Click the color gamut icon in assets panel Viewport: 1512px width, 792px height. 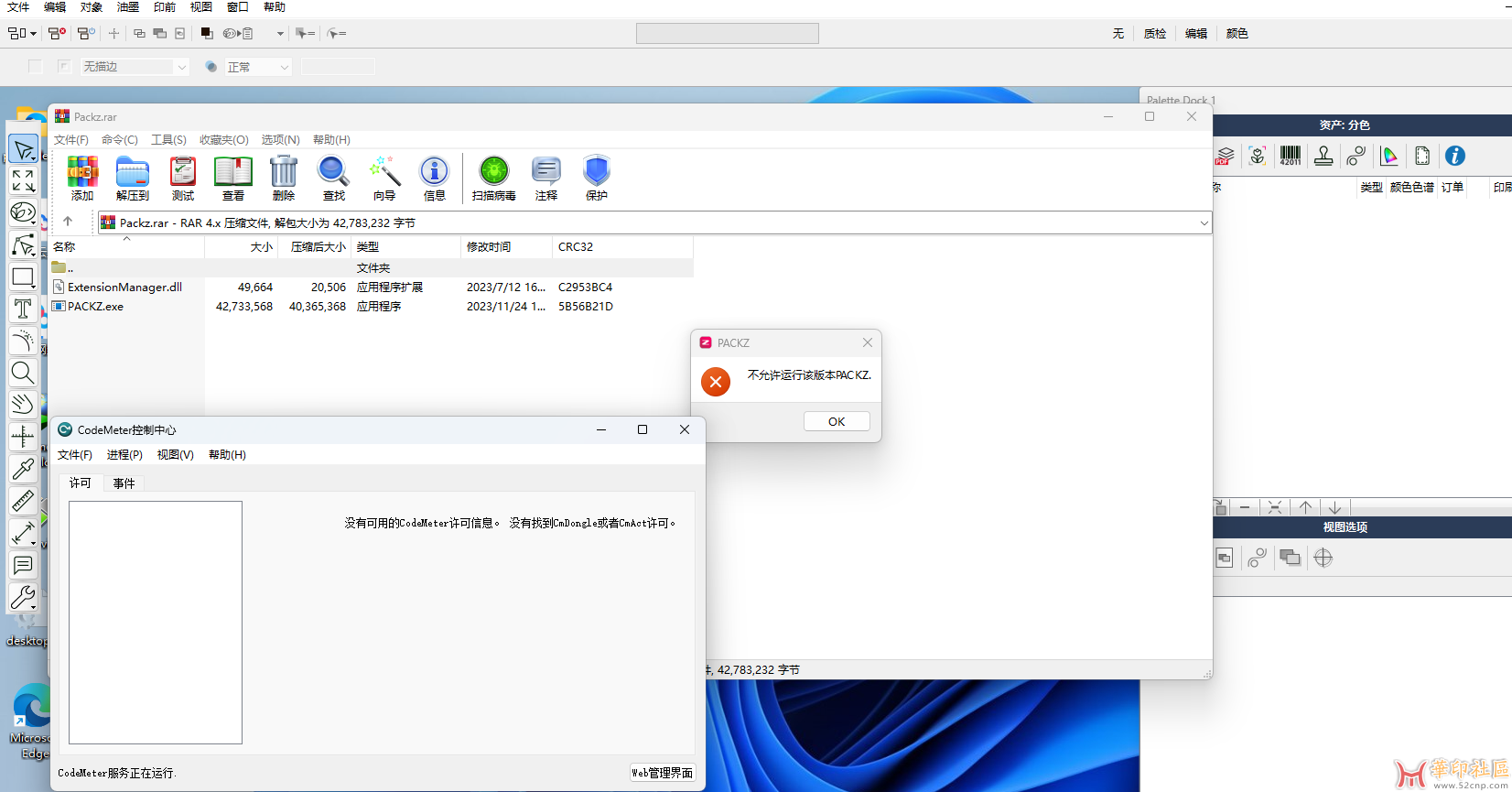[x=1389, y=156]
